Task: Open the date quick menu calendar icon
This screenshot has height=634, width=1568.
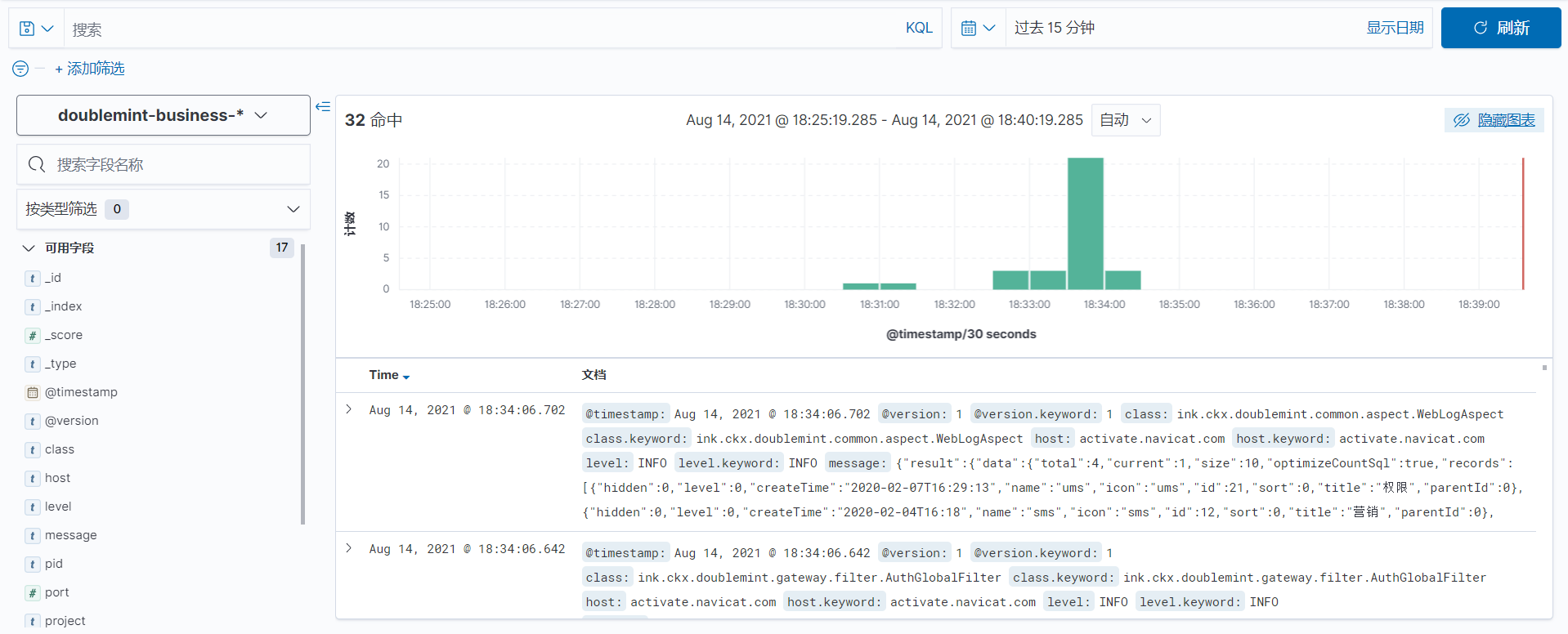Action: click(978, 28)
